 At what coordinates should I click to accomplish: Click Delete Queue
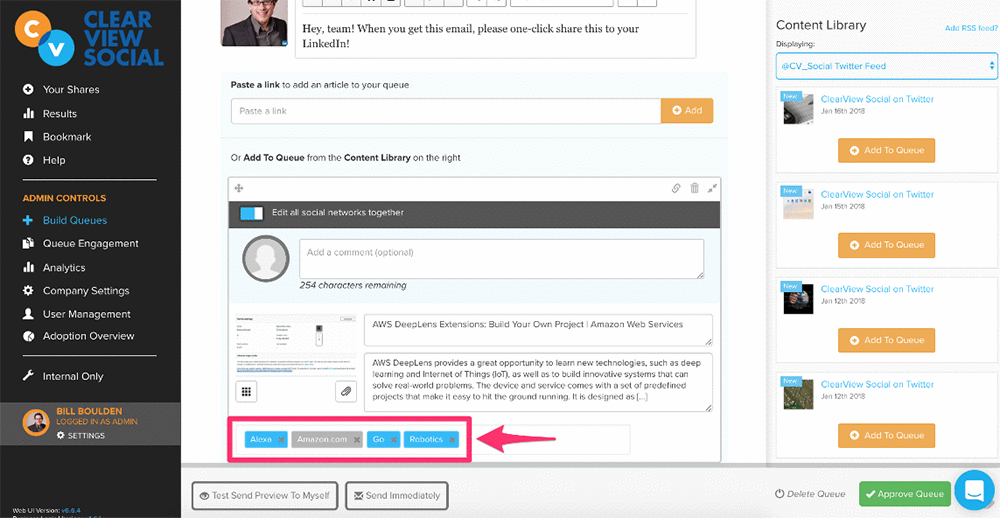(810, 494)
